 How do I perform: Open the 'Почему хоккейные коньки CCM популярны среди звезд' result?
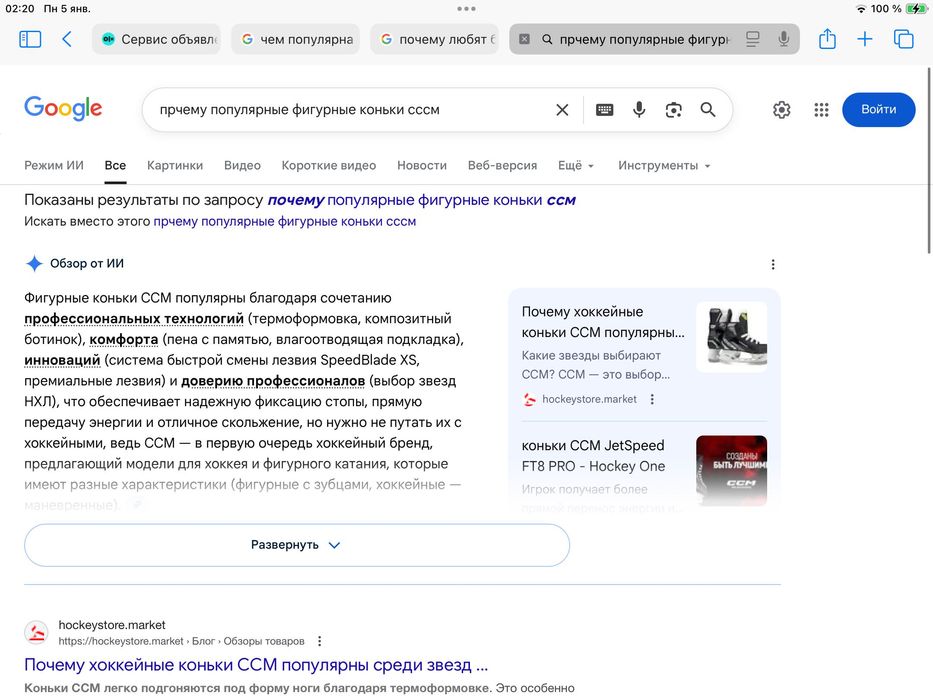point(256,665)
